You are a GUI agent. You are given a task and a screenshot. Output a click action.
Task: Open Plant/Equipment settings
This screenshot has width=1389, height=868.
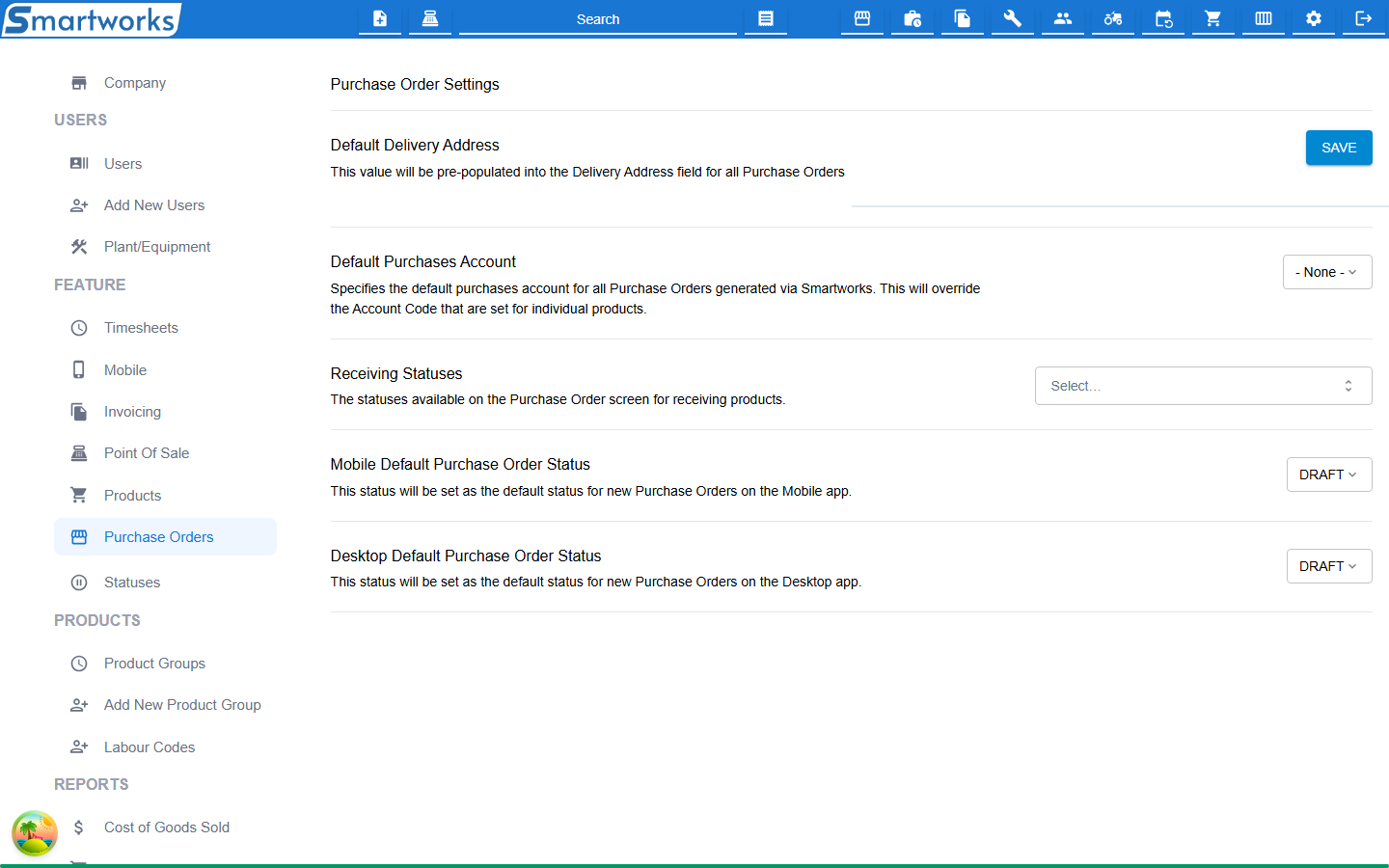tap(165, 247)
